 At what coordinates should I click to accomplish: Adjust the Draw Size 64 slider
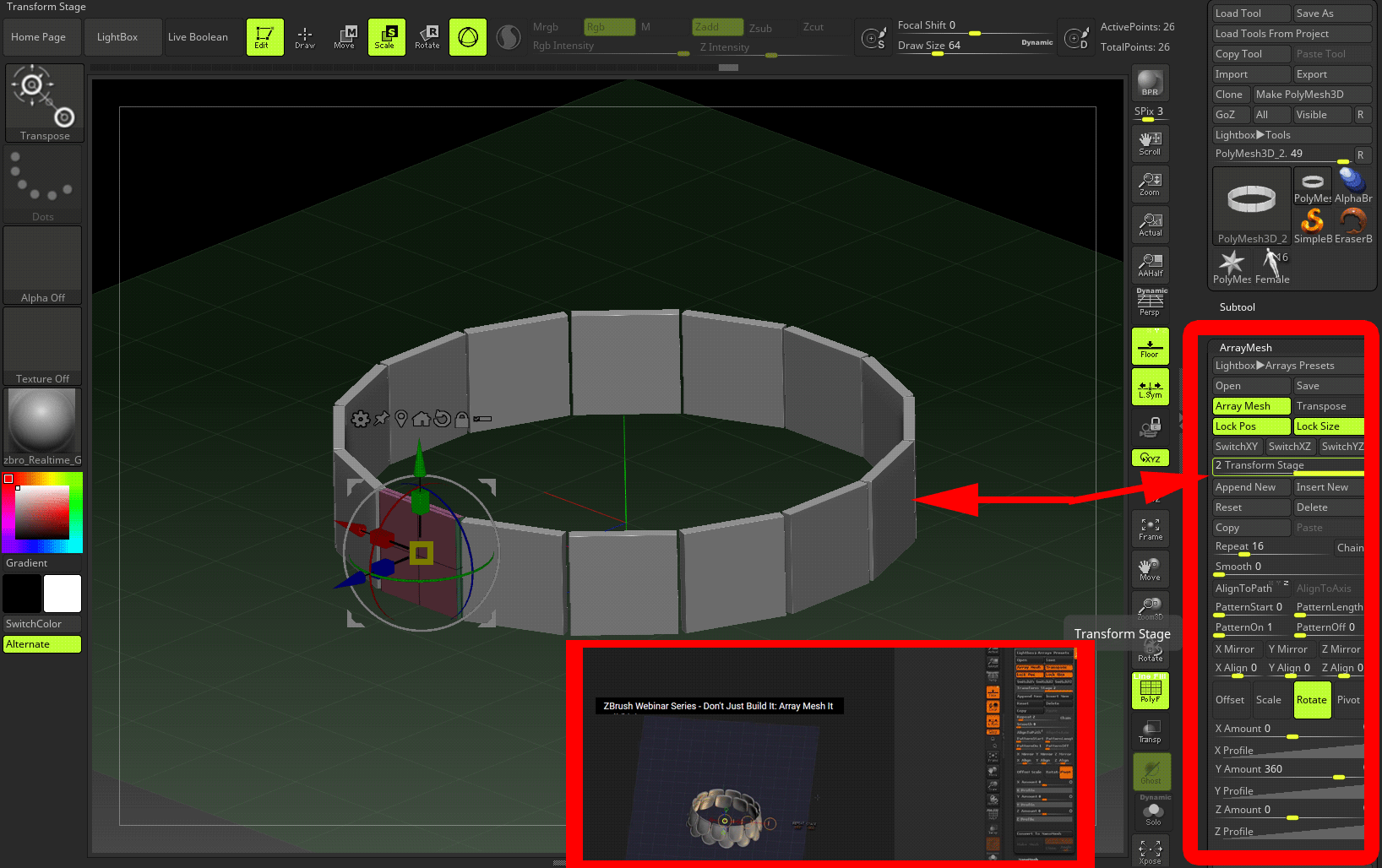976,46
